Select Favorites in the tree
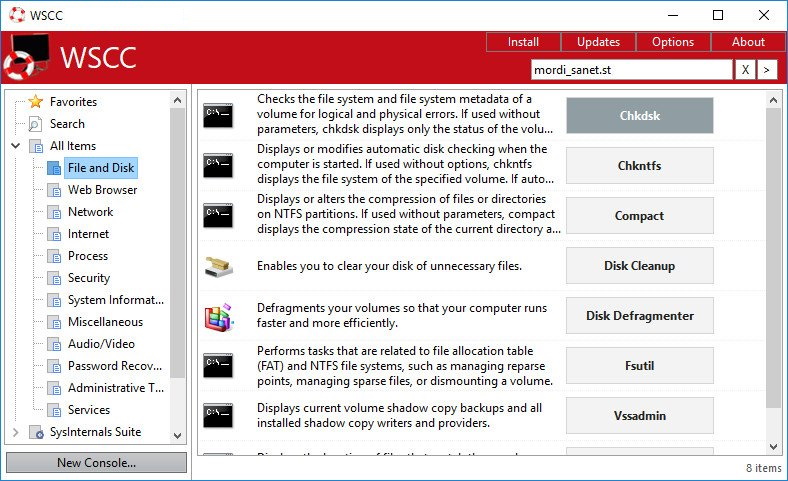The image size is (788, 481). click(x=73, y=102)
